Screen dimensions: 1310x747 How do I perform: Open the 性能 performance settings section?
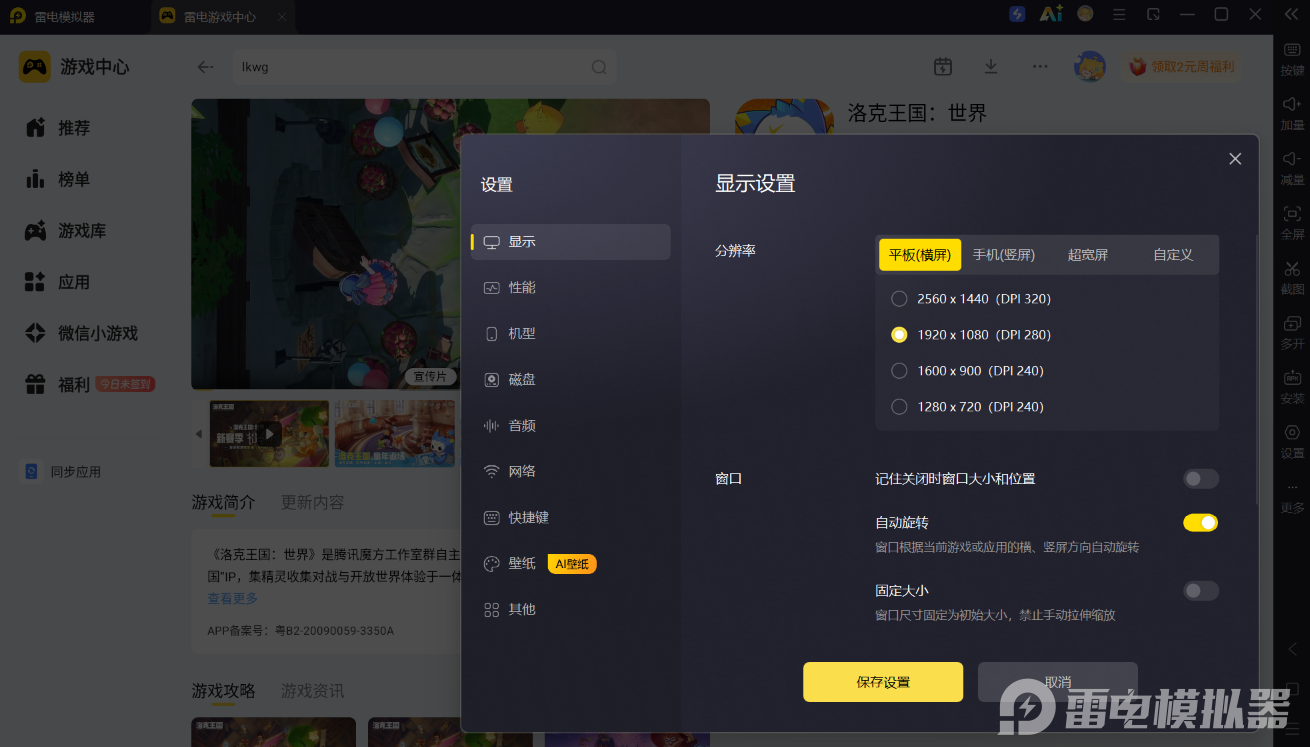click(570, 288)
